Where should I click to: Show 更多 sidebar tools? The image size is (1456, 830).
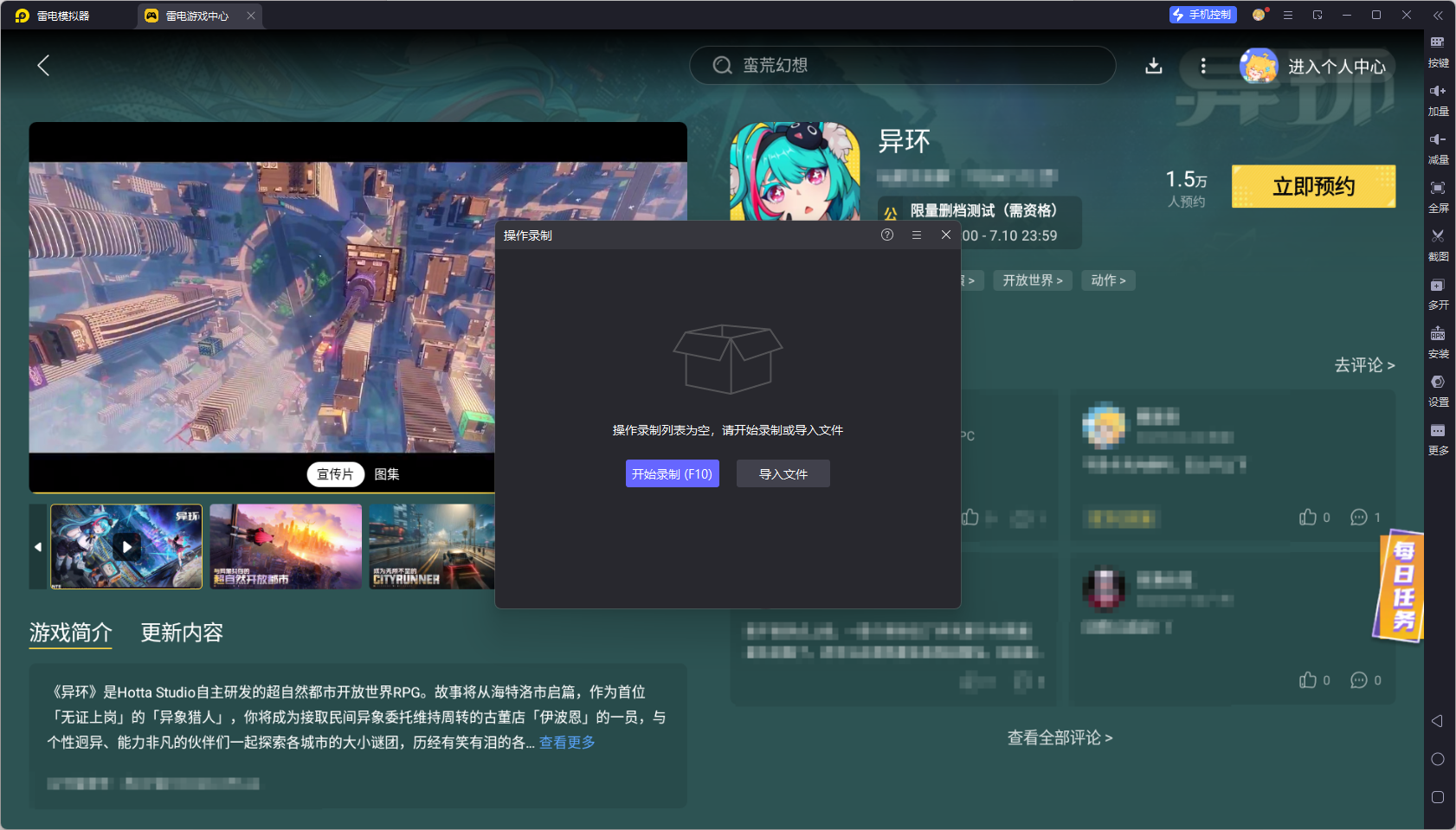click(1438, 439)
